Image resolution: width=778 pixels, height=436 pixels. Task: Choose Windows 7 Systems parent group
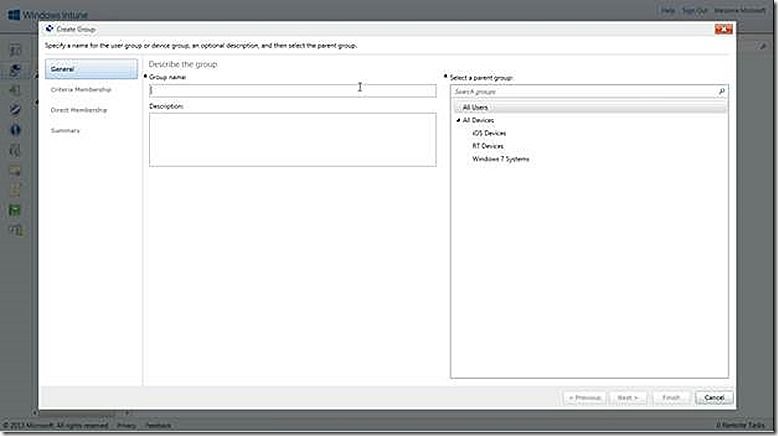(500, 159)
